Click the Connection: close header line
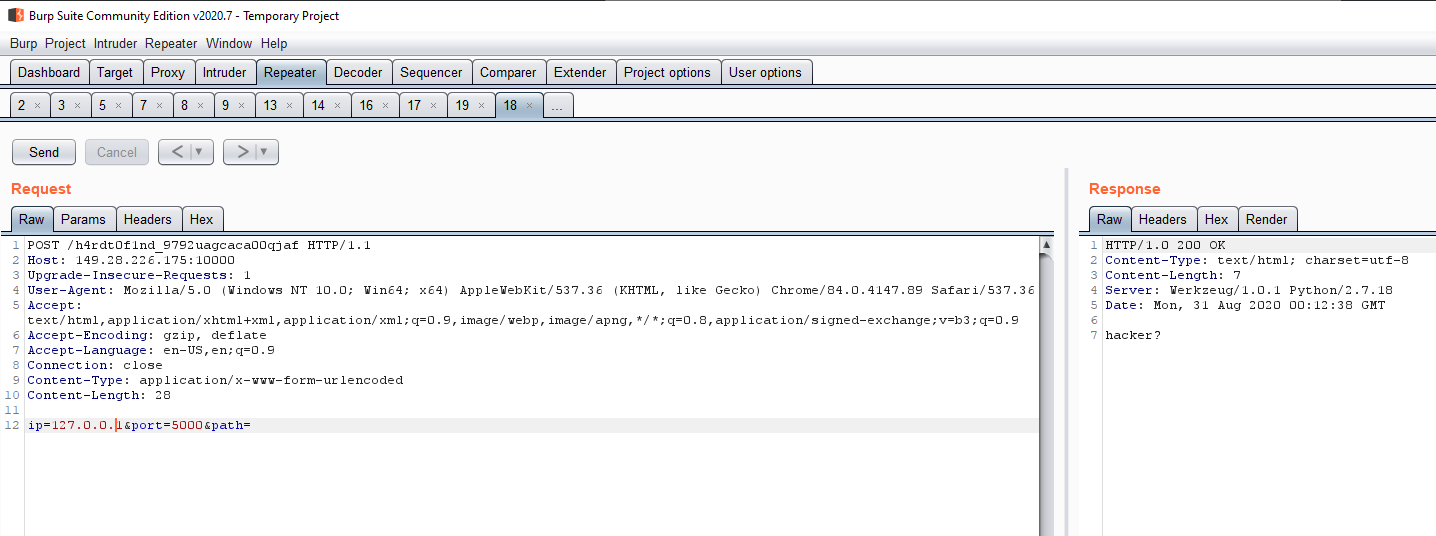The image size is (1436, 536). pyautogui.click(x=95, y=365)
